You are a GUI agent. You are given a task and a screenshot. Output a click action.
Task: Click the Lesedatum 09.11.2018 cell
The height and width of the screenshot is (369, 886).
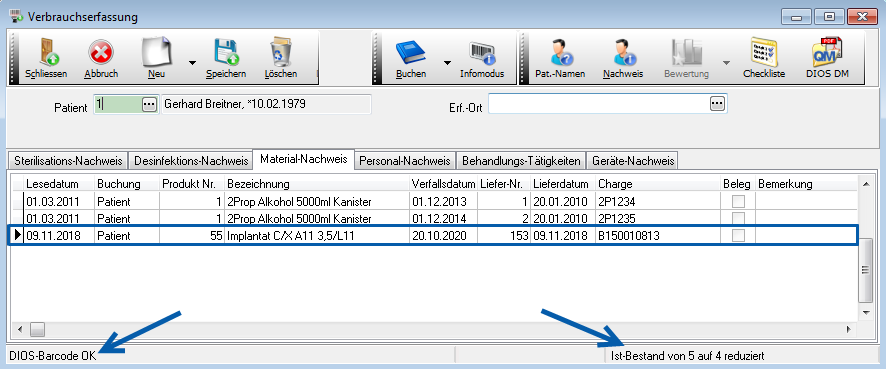click(59, 236)
